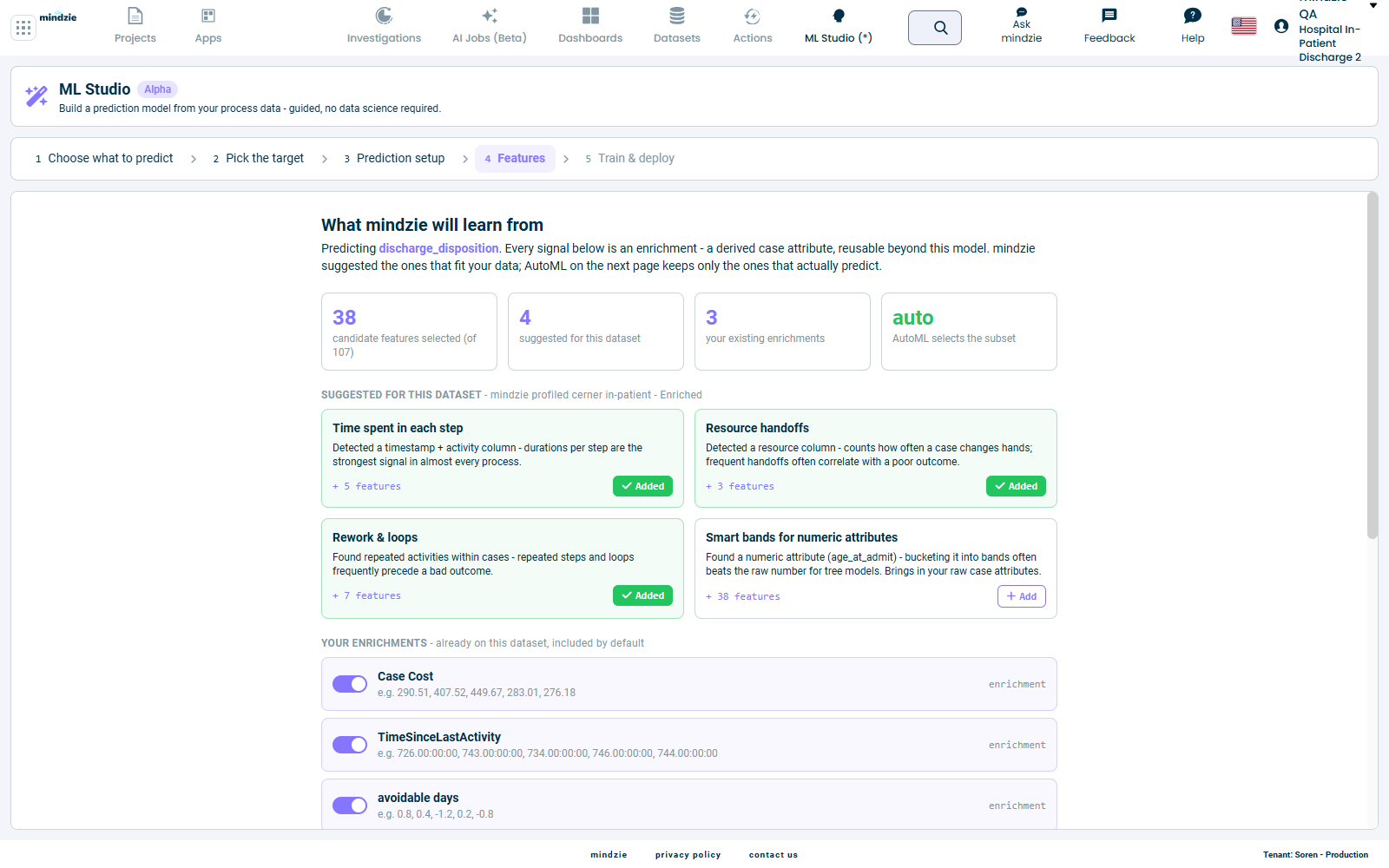The image size is (1389, 868).
Task: Go to step 2 Pick the target
Action: click(259, 159)
